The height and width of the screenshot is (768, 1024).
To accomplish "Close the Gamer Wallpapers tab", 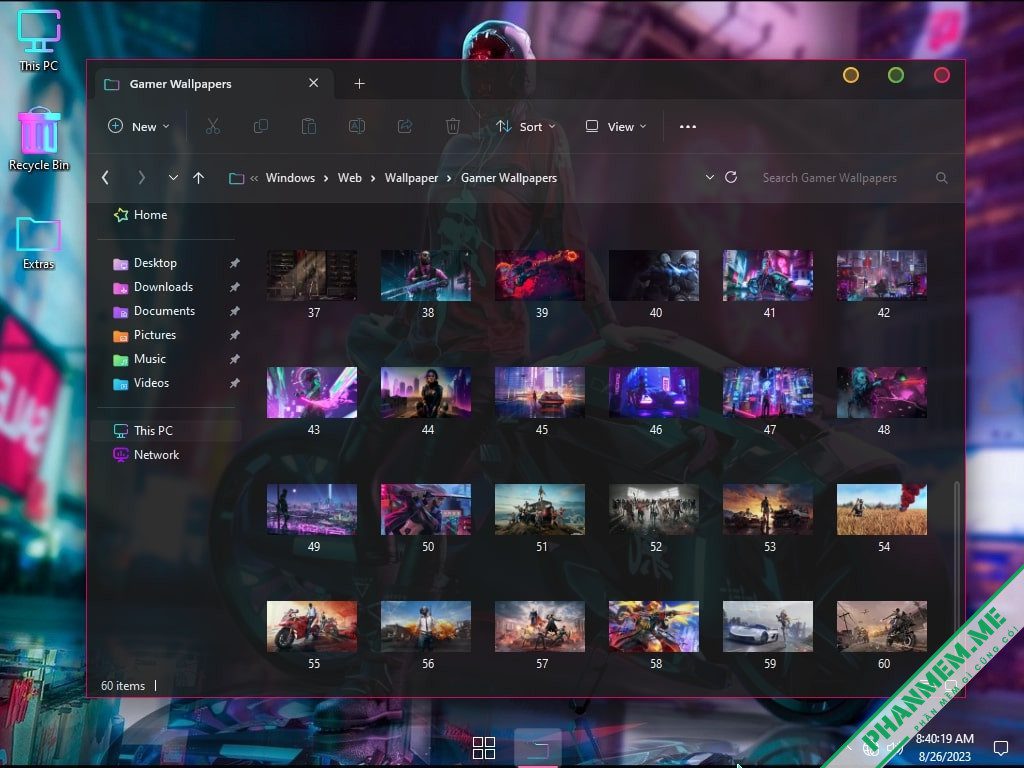I will (x=313, y=83).
